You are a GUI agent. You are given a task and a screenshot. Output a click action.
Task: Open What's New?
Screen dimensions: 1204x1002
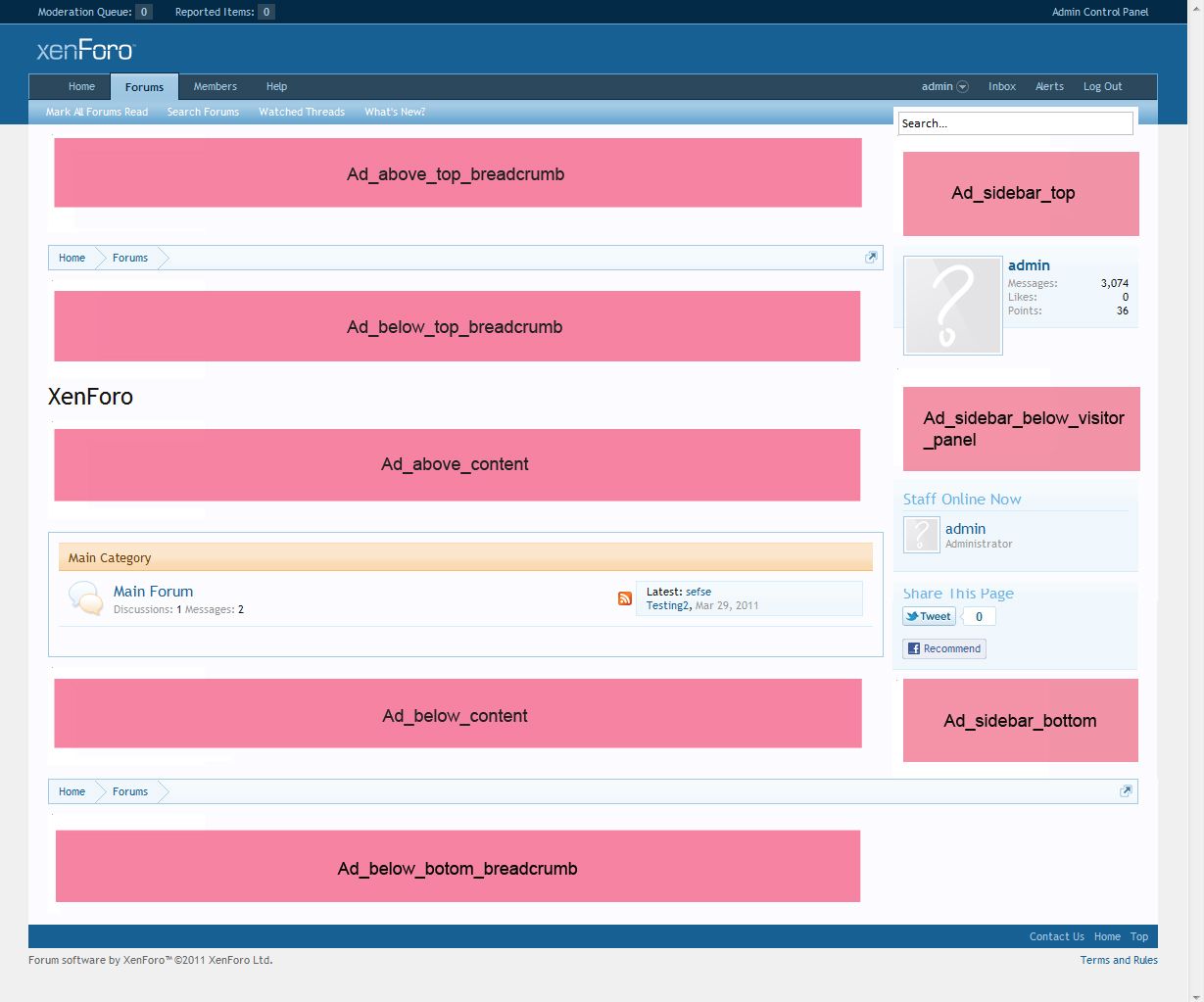click(395, 112)
